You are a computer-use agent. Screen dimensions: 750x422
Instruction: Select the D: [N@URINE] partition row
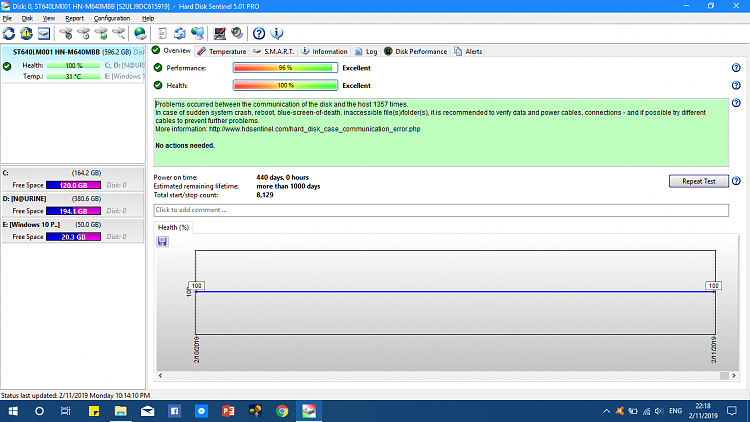(73, 205)
